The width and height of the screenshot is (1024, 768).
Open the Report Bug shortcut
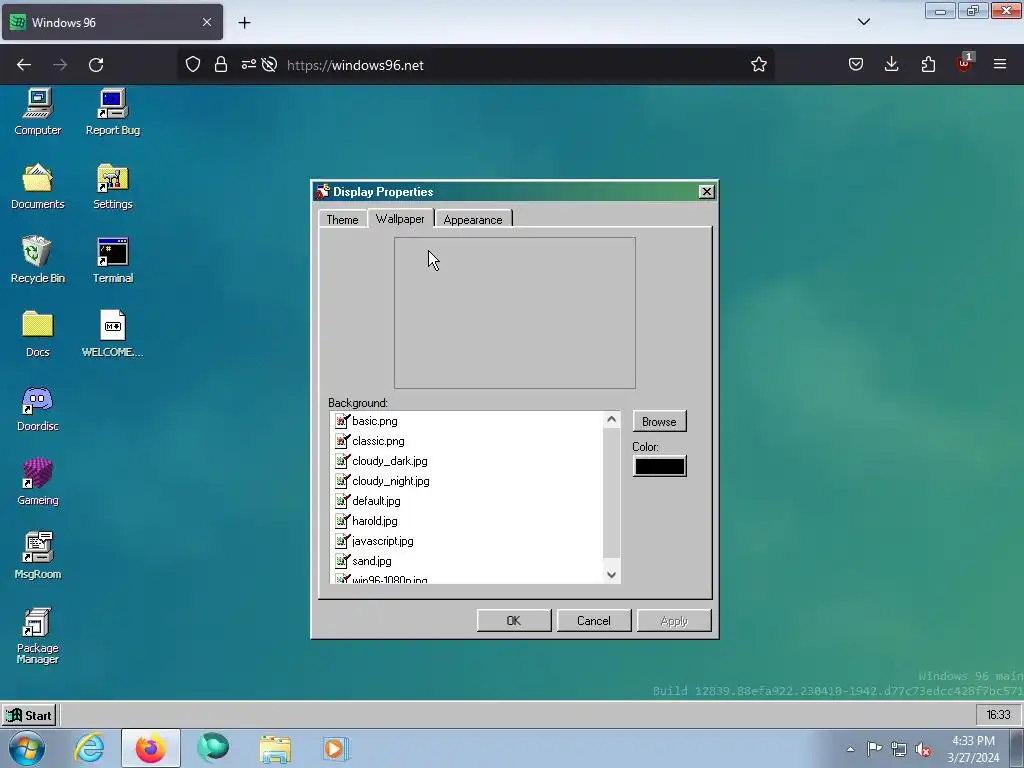pos(113,112)
